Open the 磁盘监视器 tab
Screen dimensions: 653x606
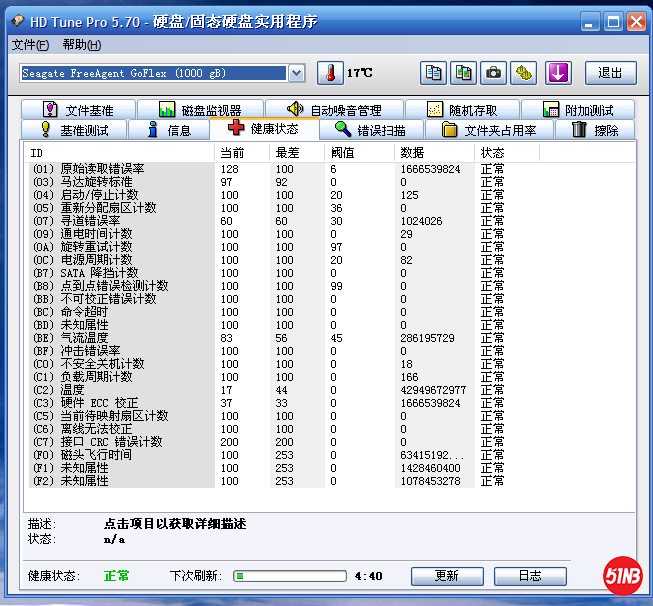point(201,110)
